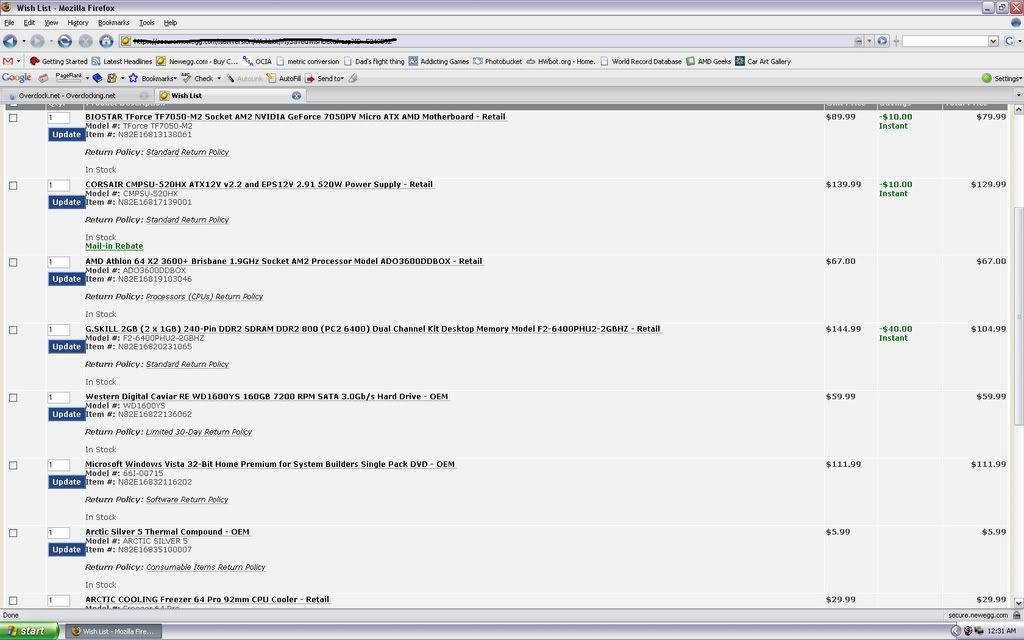
Task: Expand the search bar history dropdown
Action: tap(993, 41)
